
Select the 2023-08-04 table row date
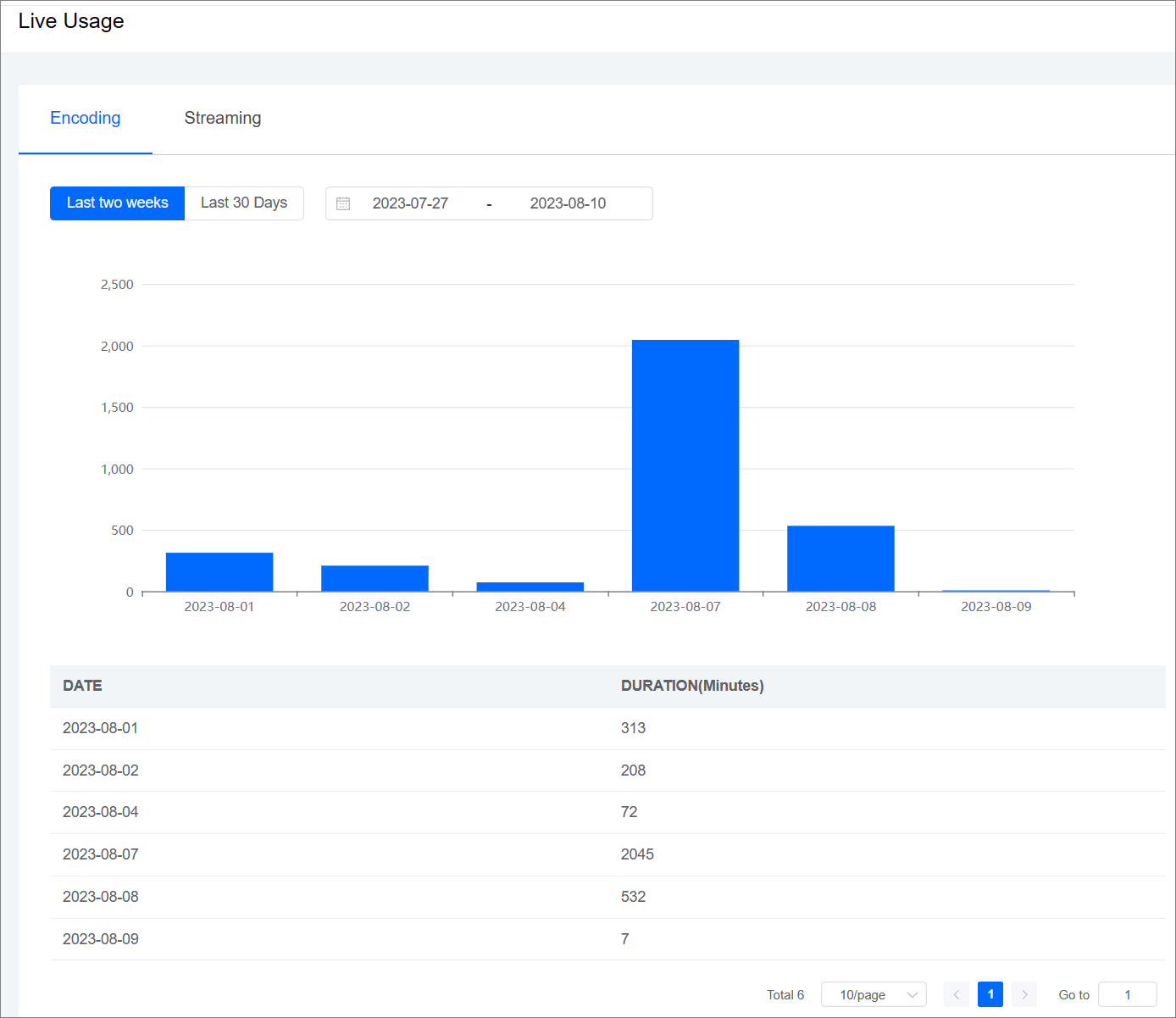click(100, 812)
